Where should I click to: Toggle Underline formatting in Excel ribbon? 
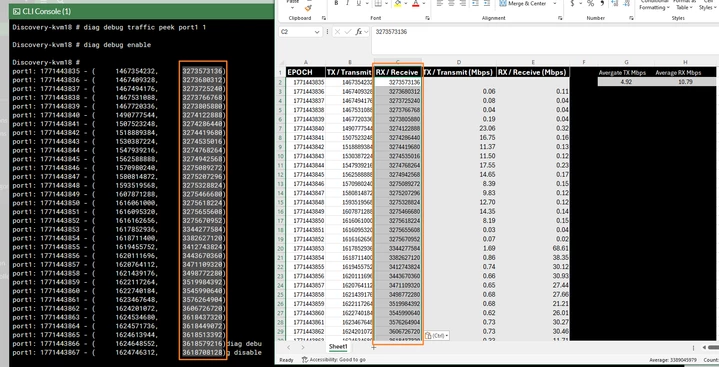(x=358, y=4)
